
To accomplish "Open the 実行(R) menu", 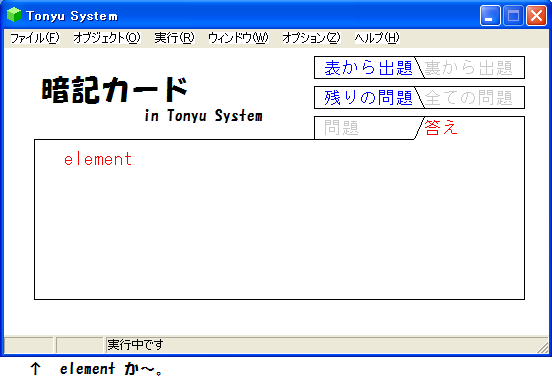I will 174,38.
